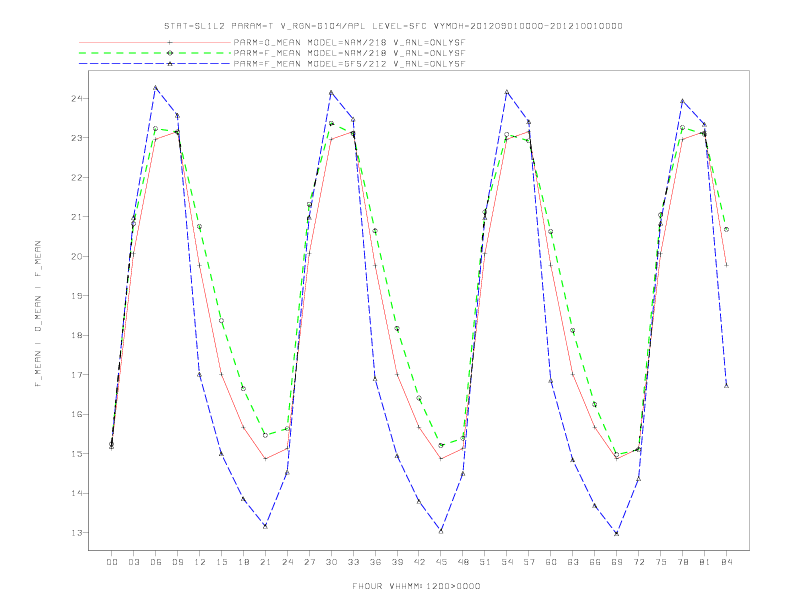Viewport: 792px width, 612px height.
Task: Click y-axis tick label 13
Action: [x=77, y=533]
